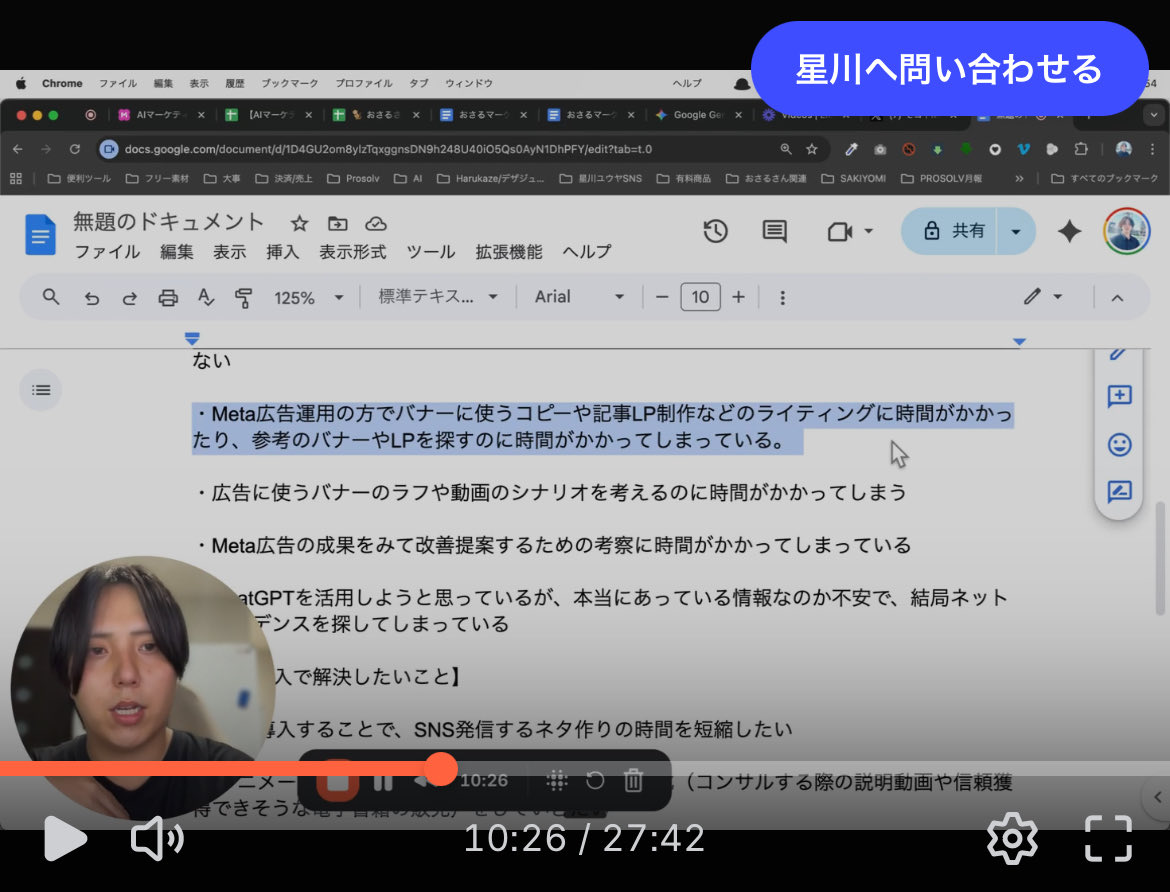Viewport: 1170px width, 892px height.
Task: Click the trash icon in the recording bar
Action: tap(633, 780)
